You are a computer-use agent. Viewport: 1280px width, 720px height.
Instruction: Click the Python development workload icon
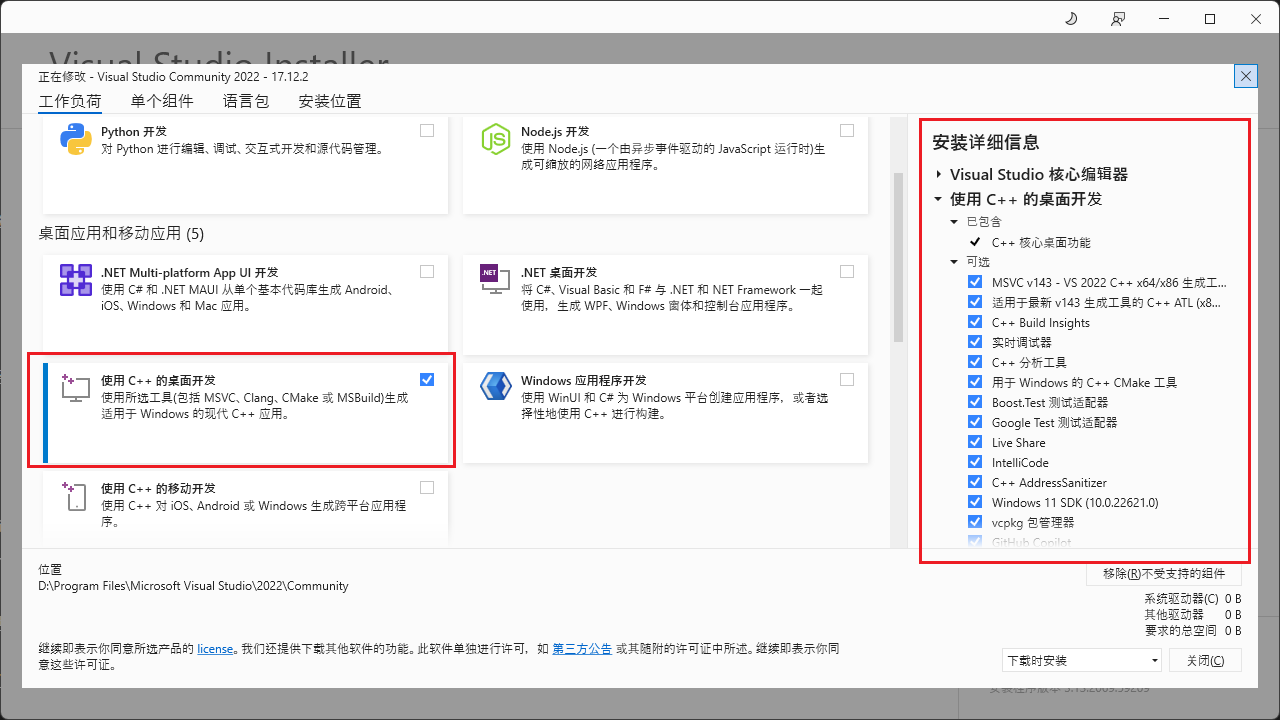pyautogui.click(x=76, y=140)
